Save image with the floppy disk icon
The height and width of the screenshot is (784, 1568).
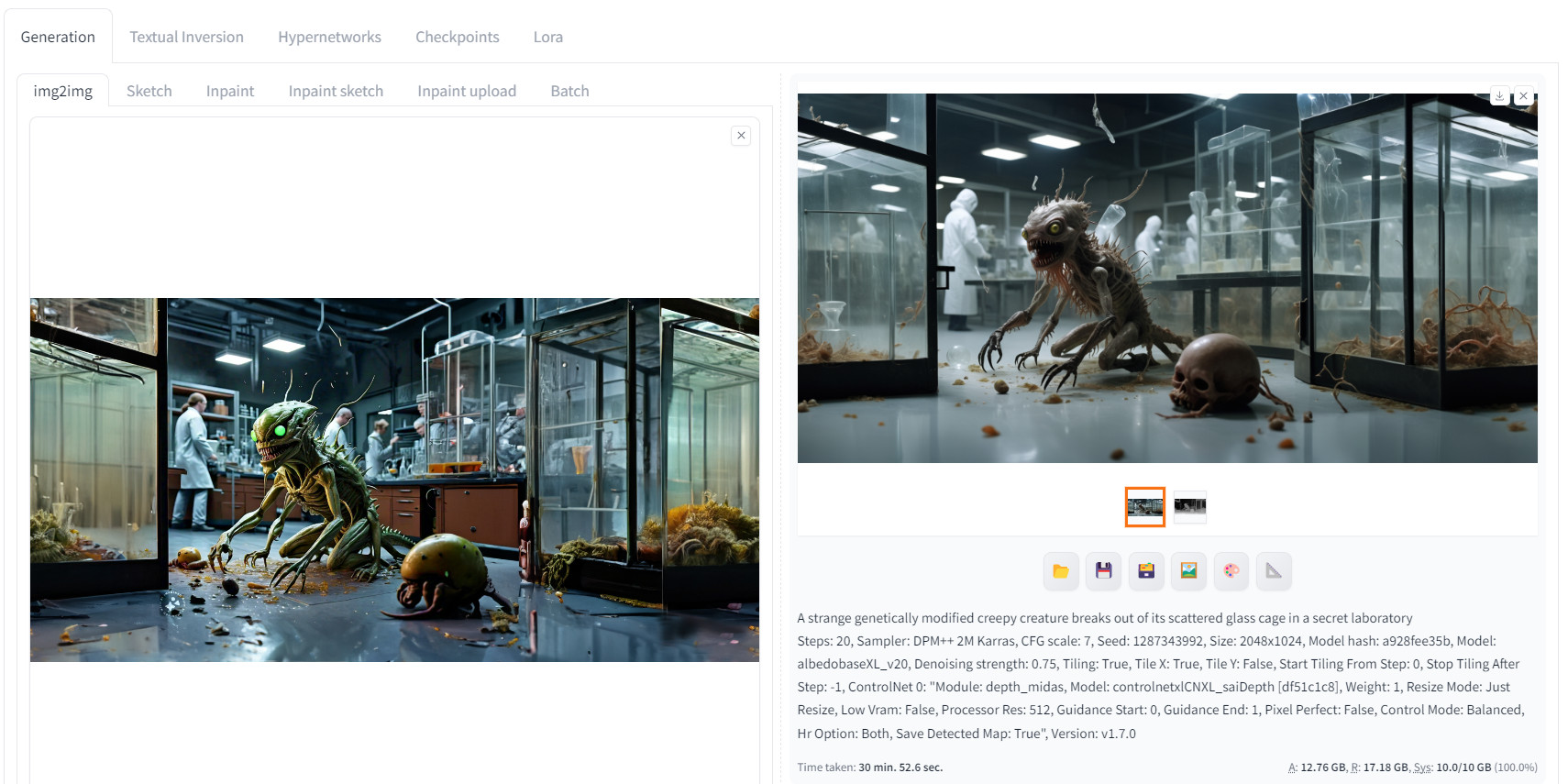click(1104, 571)
